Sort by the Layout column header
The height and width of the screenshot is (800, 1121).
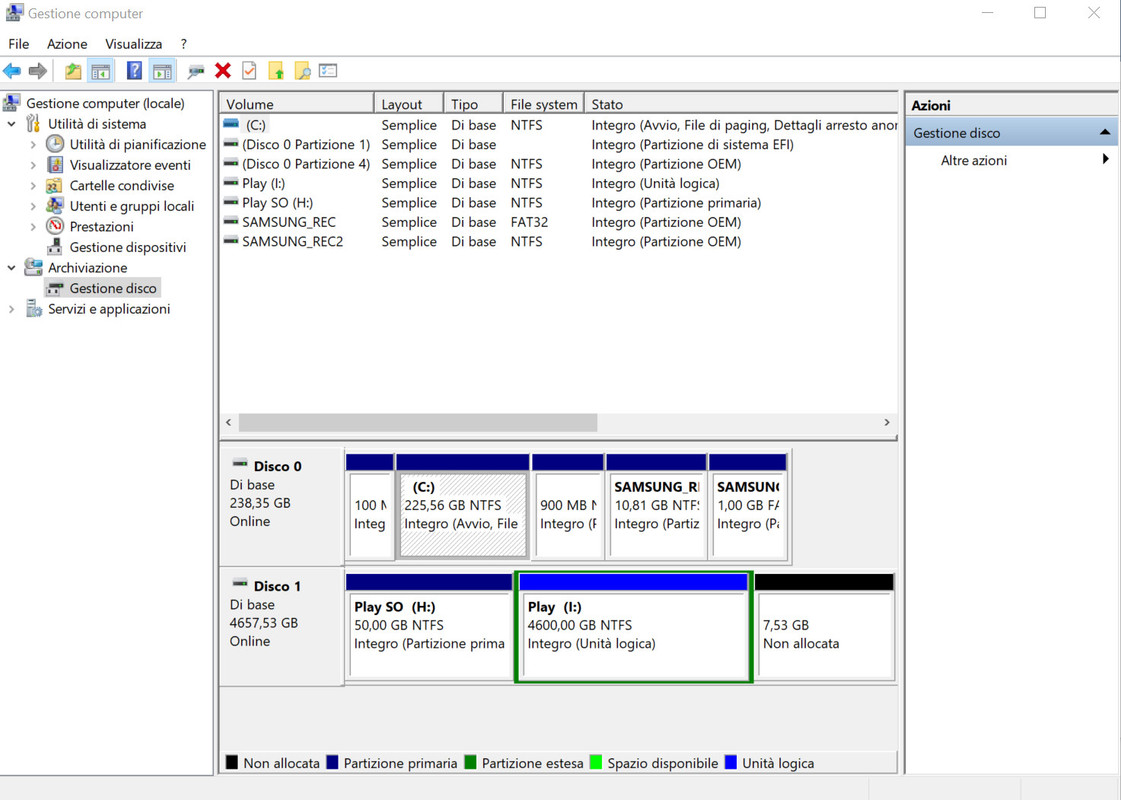(409, 104)
